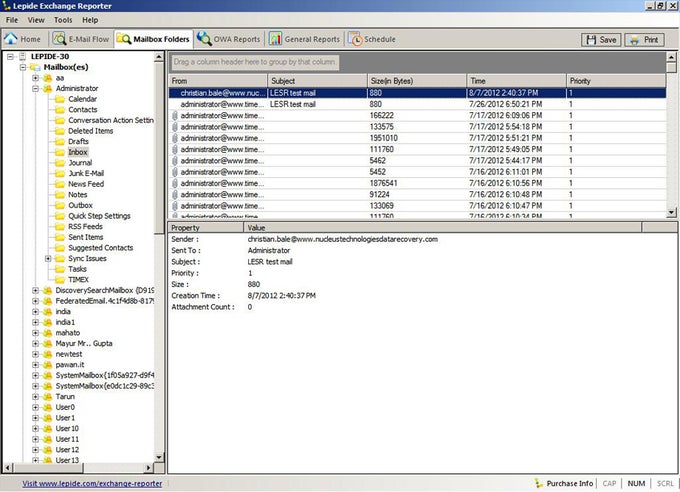Click the Mailbox Folders tab icon
This screenshot has height=492, width=680.
(124, 39)
